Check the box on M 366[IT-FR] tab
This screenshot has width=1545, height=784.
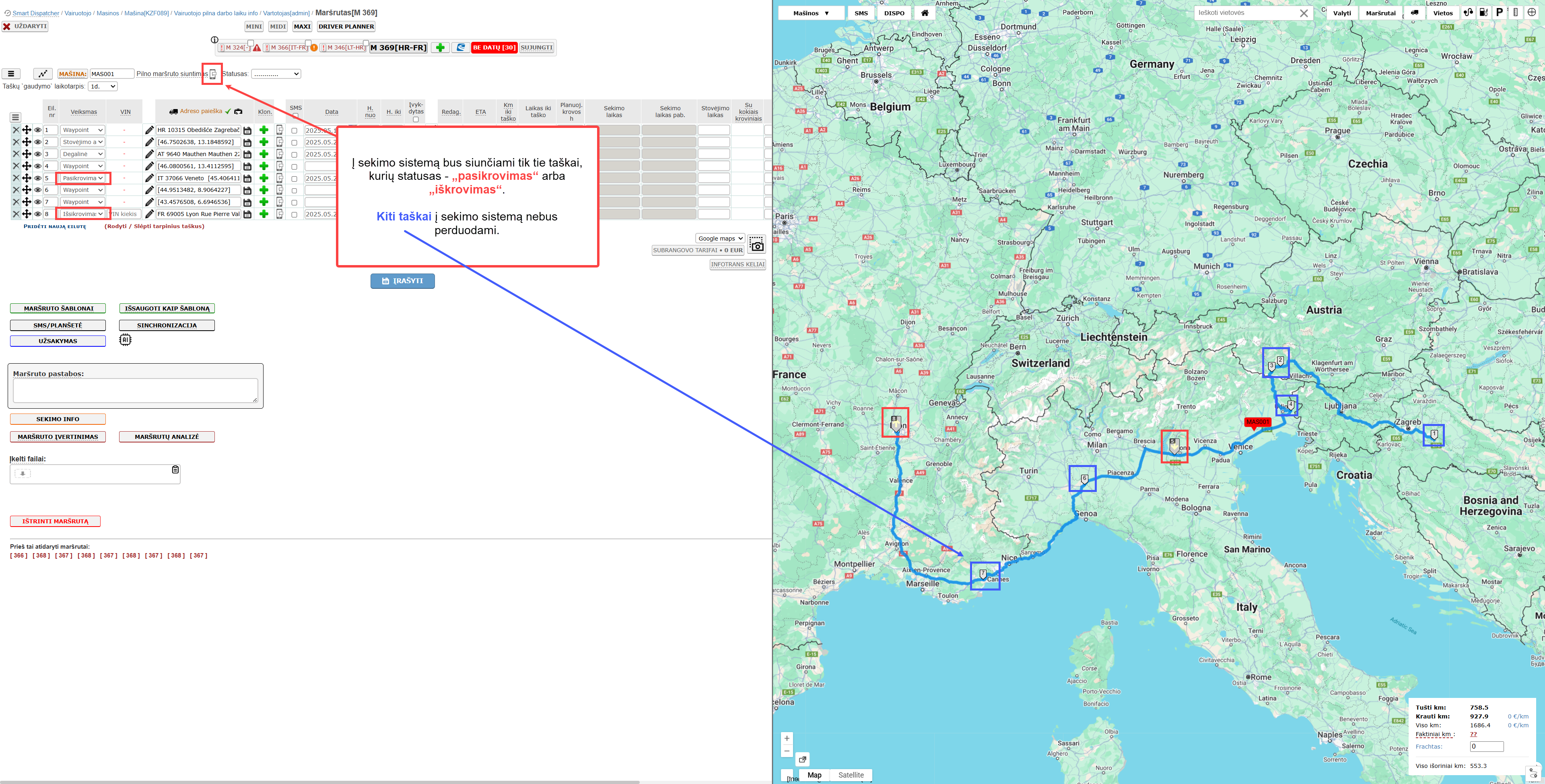click(308, 43)
